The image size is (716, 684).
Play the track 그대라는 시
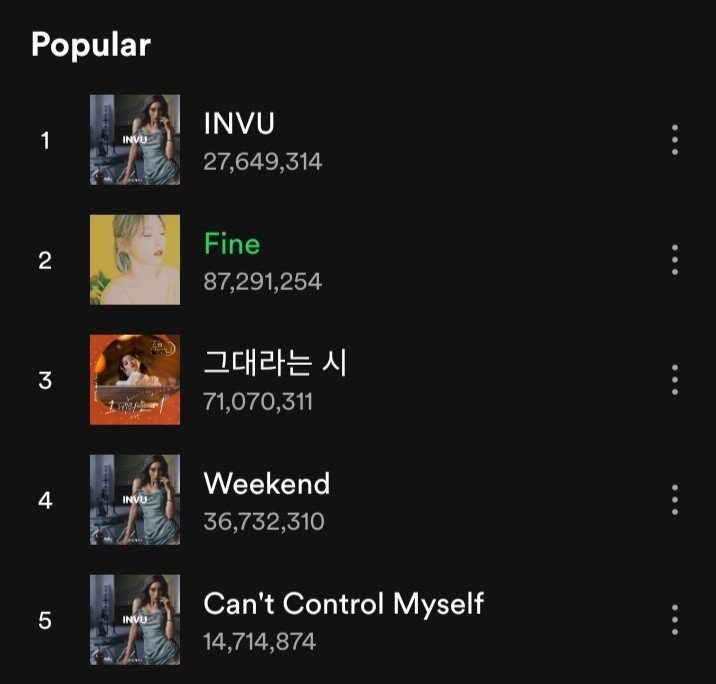pyautogui.click(x=275, y=364)
